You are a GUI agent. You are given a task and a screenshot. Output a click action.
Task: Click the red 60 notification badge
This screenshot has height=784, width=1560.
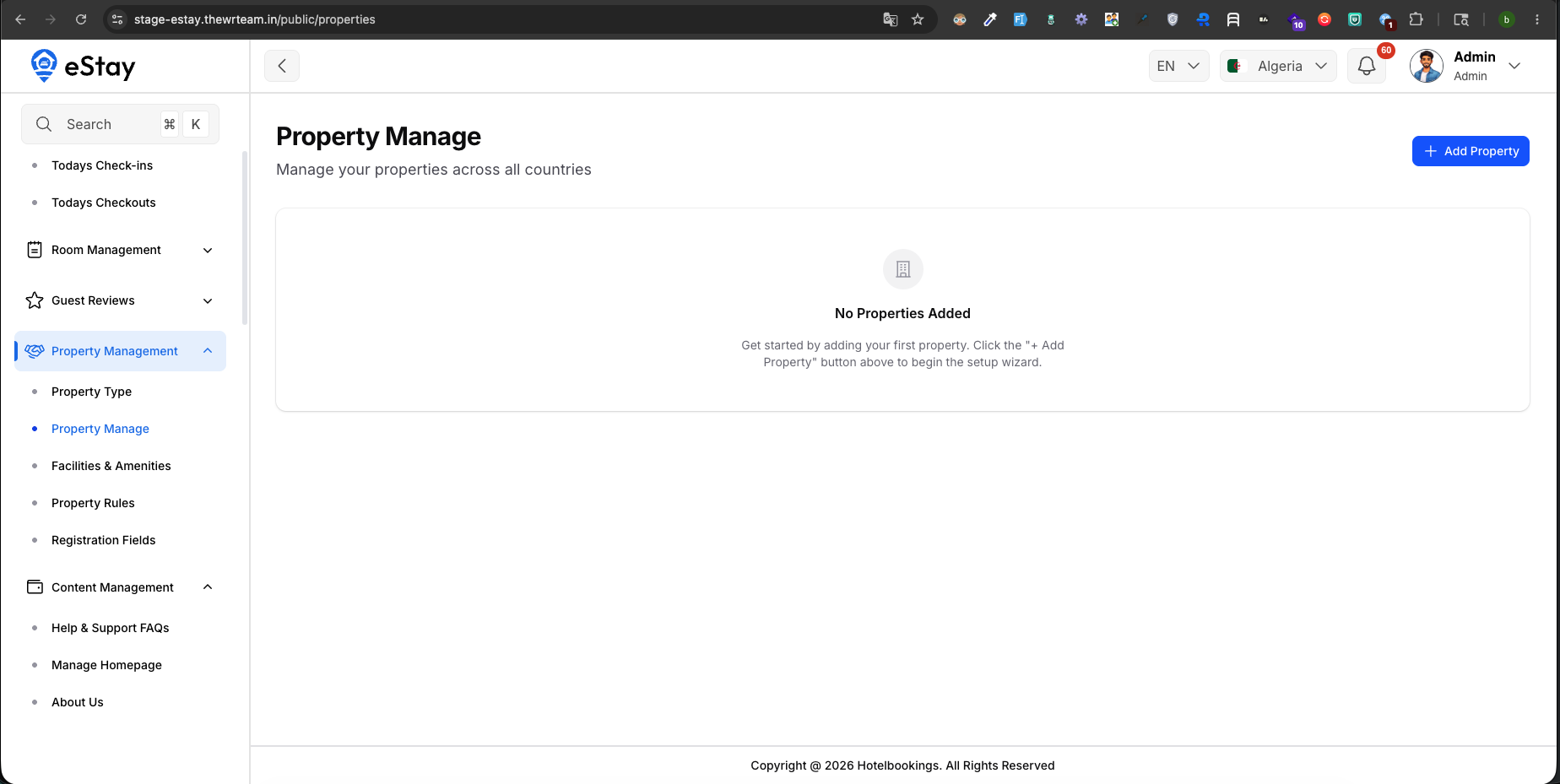1386,51
